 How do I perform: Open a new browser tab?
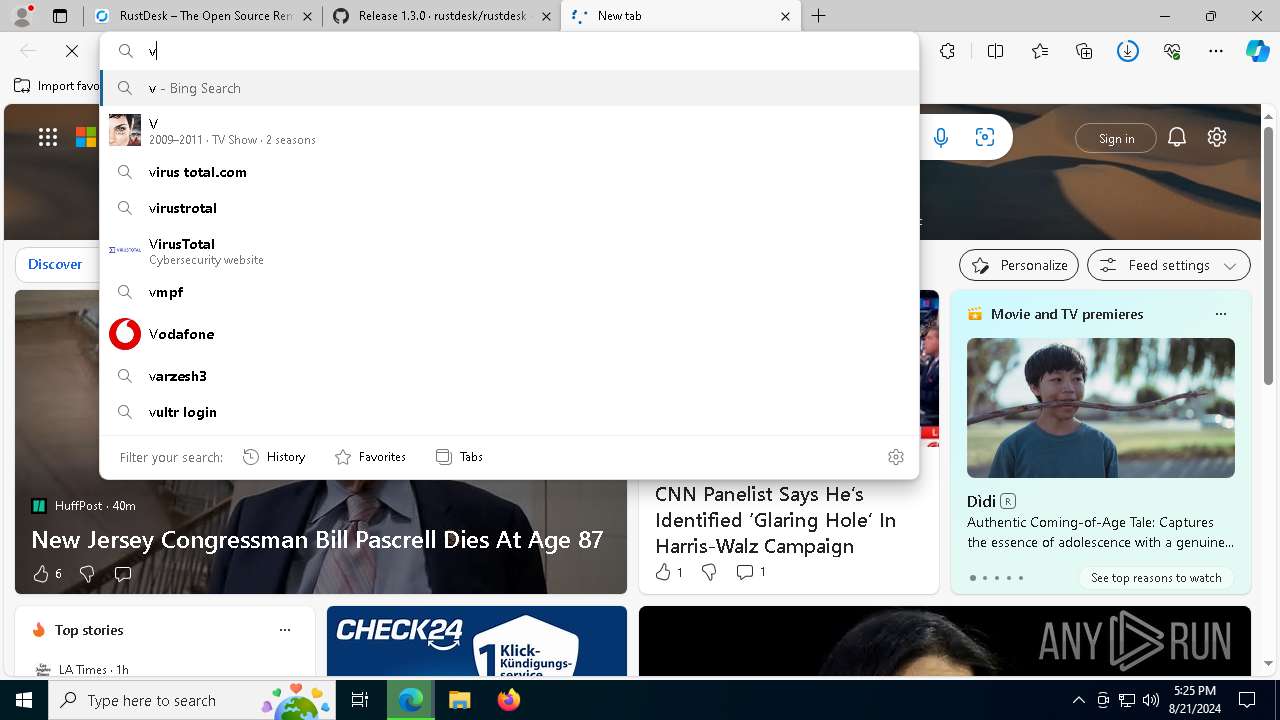point(818,16)
